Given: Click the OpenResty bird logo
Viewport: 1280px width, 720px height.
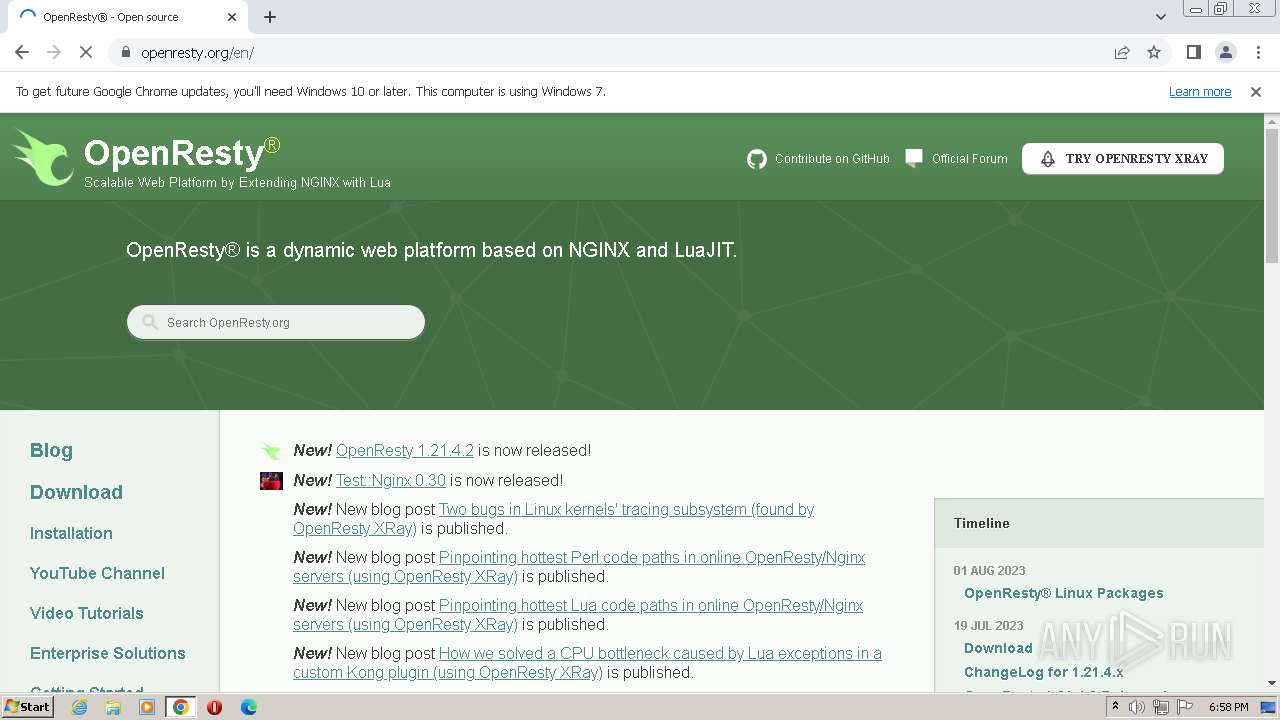Looking at the screenshot, I should click(x=42, y=158).
